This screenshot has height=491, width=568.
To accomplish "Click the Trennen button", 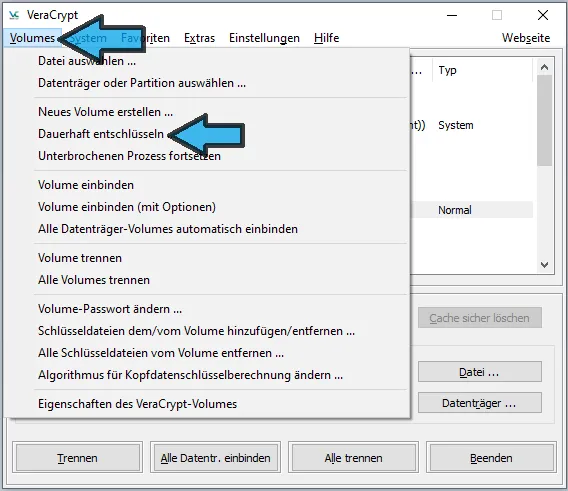I will tap(78, 458).
